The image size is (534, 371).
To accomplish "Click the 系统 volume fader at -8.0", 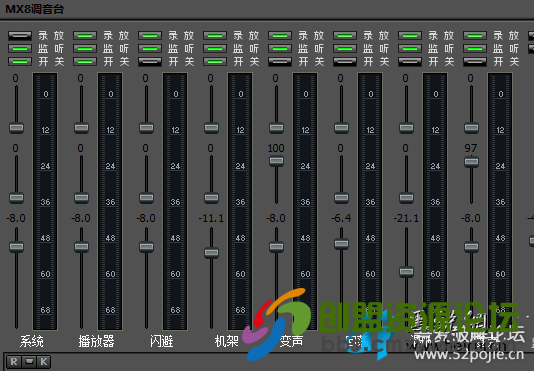I will (x=16, y=247).
